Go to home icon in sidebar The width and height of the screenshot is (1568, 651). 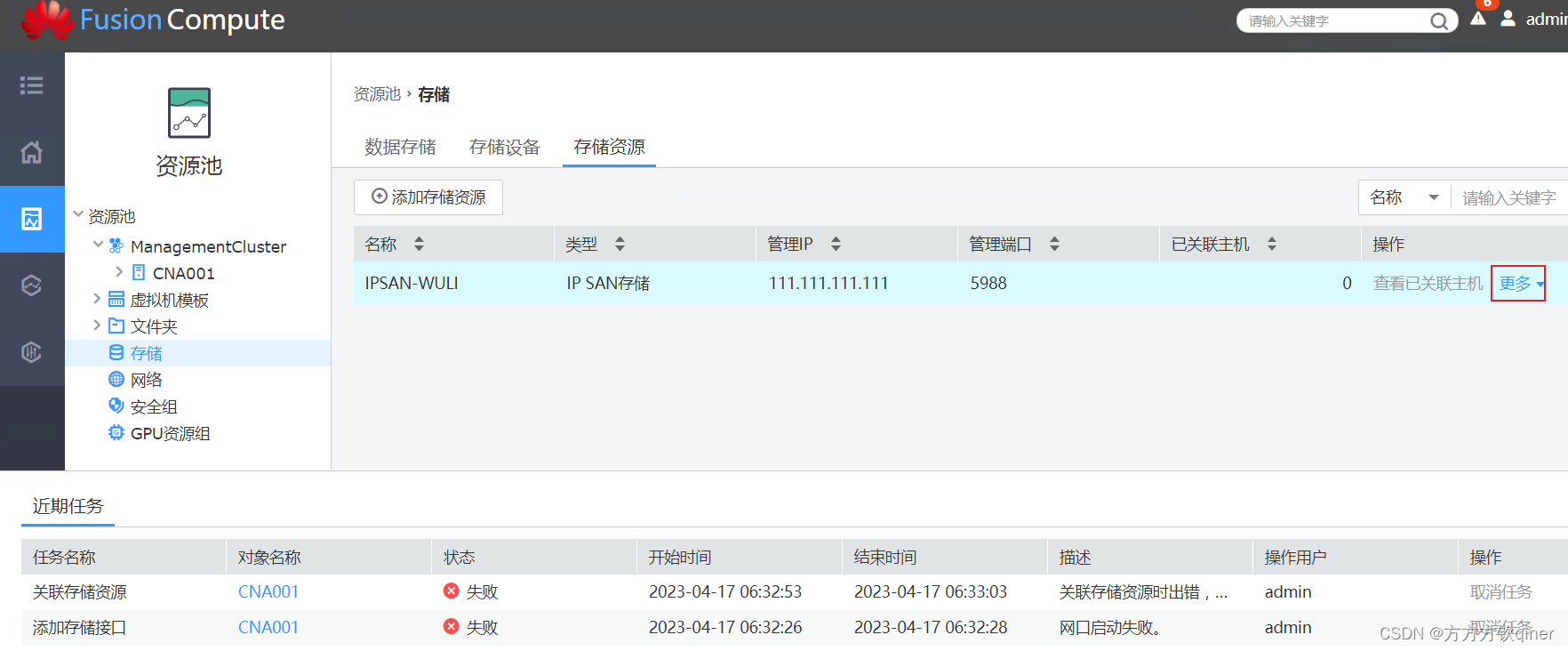[32, 152]
